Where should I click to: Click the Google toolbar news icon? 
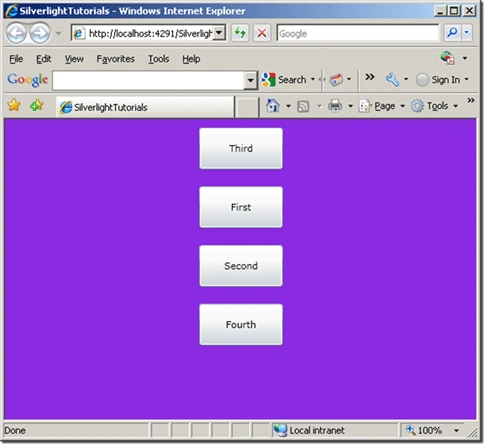pyautogui.click(x=336, y=80)
